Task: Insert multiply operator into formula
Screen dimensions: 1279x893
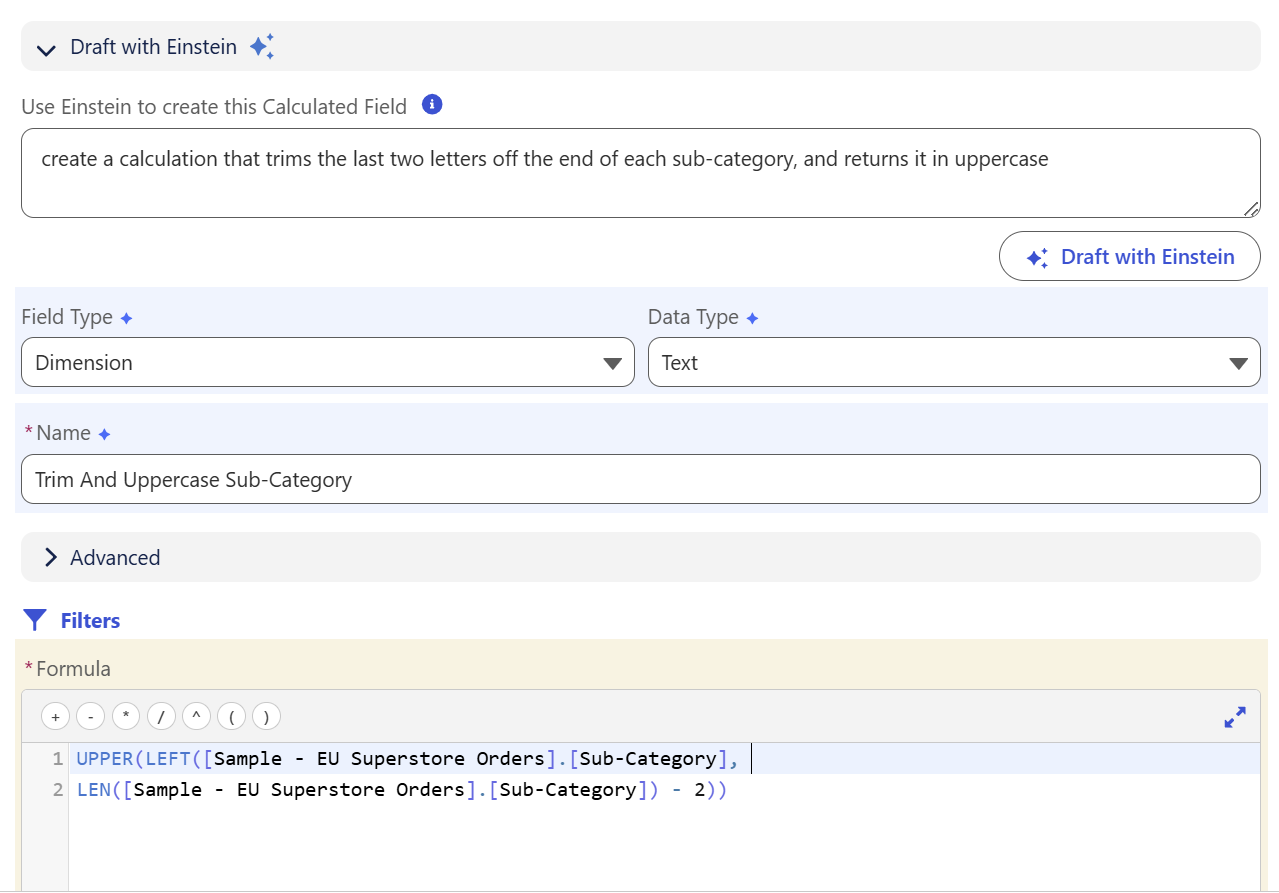Action: point(125,716)
